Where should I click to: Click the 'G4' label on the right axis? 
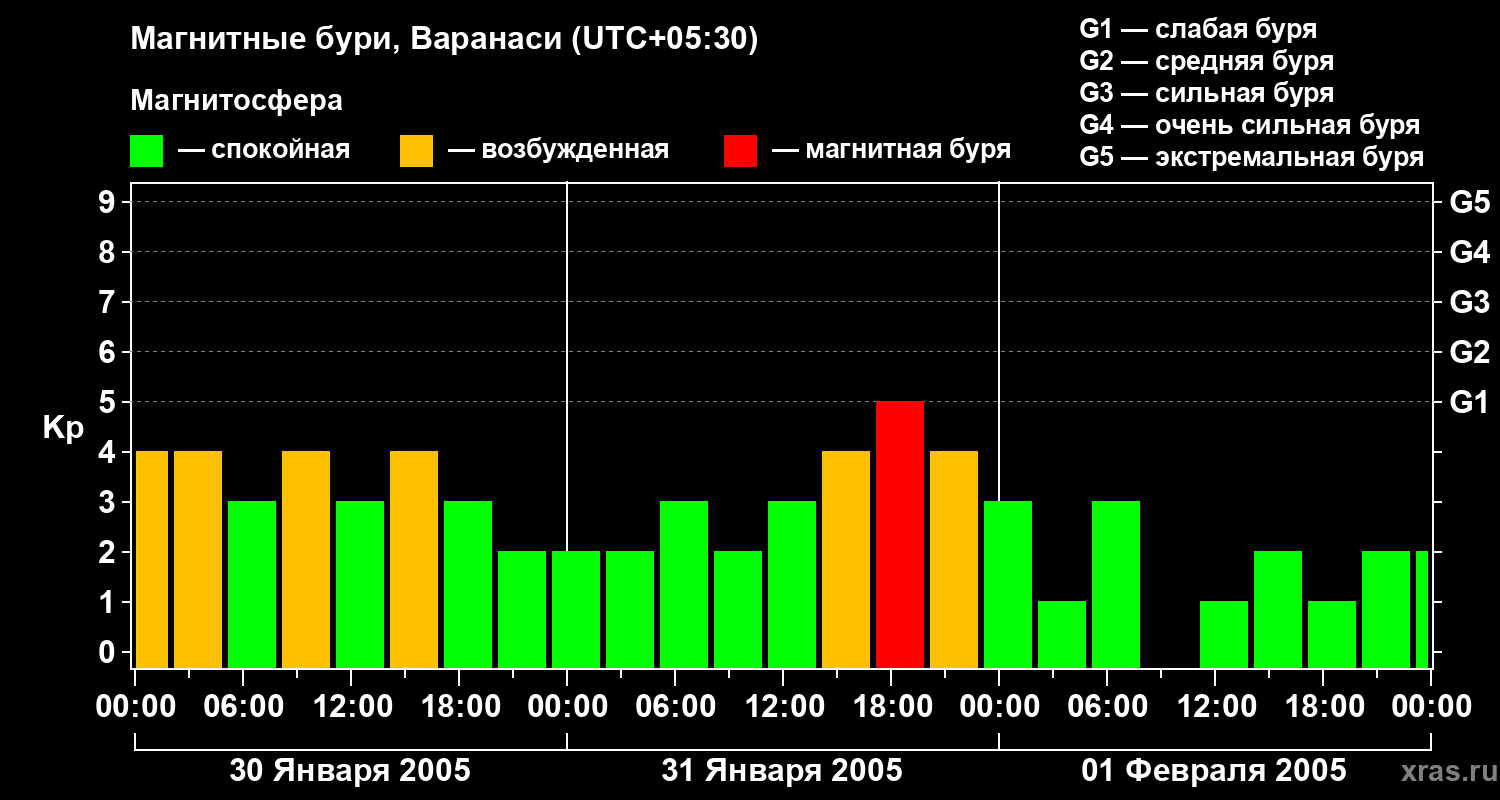[1470, 253]
